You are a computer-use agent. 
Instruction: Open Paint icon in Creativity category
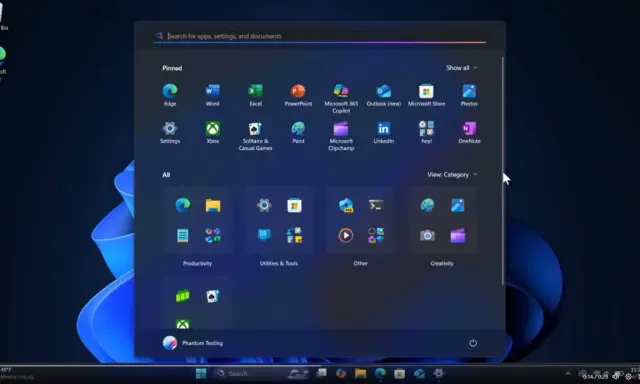click(x=427, y=205)
